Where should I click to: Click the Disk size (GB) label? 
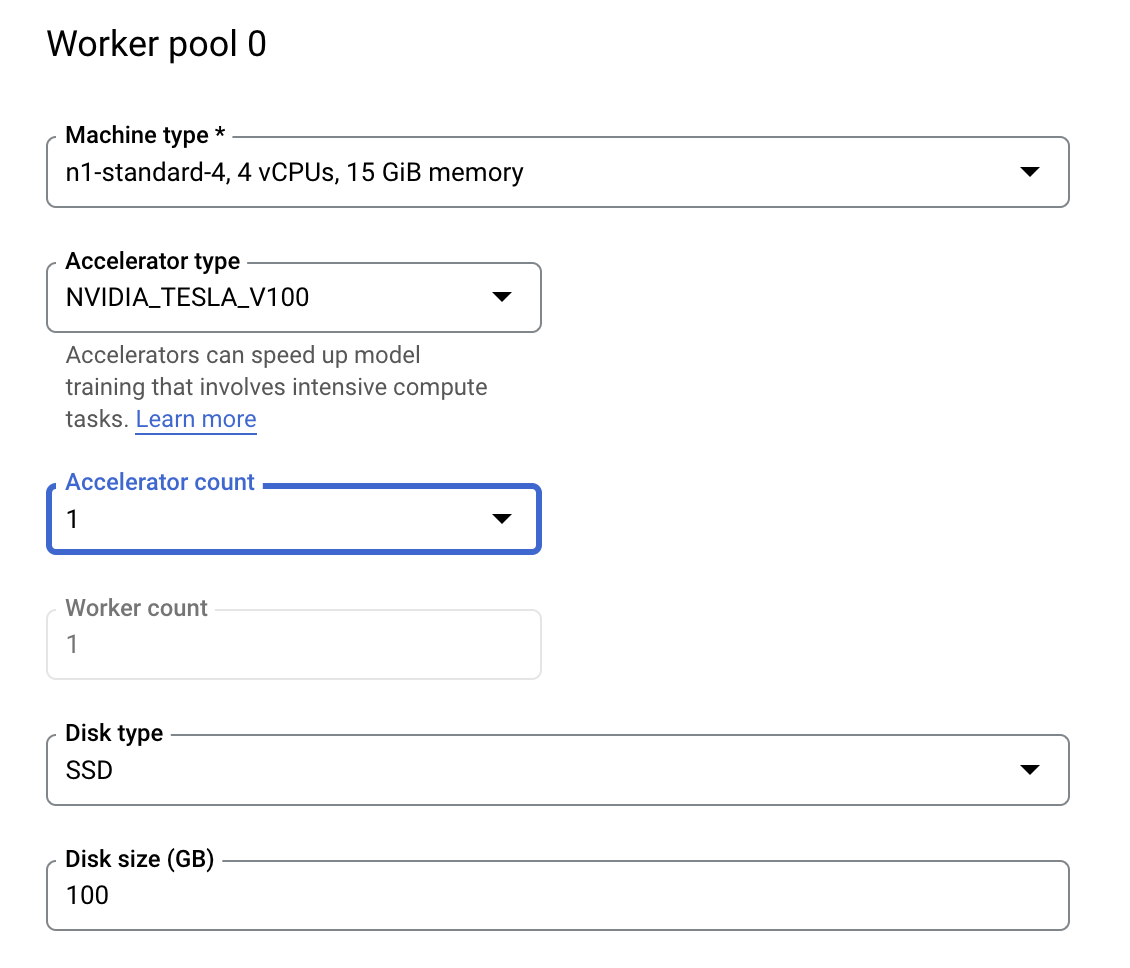click(x=140, y=859)
